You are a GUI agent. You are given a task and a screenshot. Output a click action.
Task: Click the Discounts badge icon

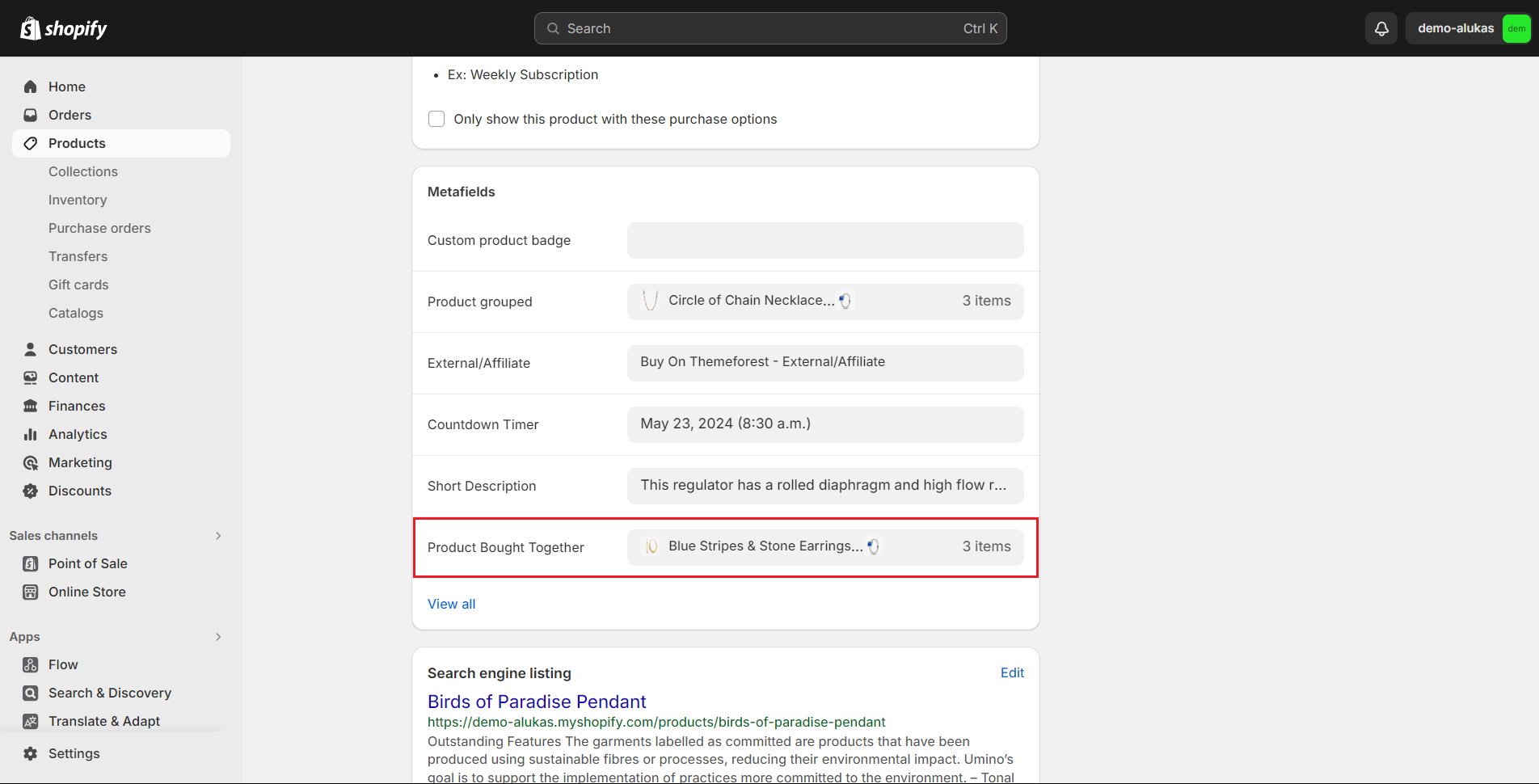(x=31, y=491)
